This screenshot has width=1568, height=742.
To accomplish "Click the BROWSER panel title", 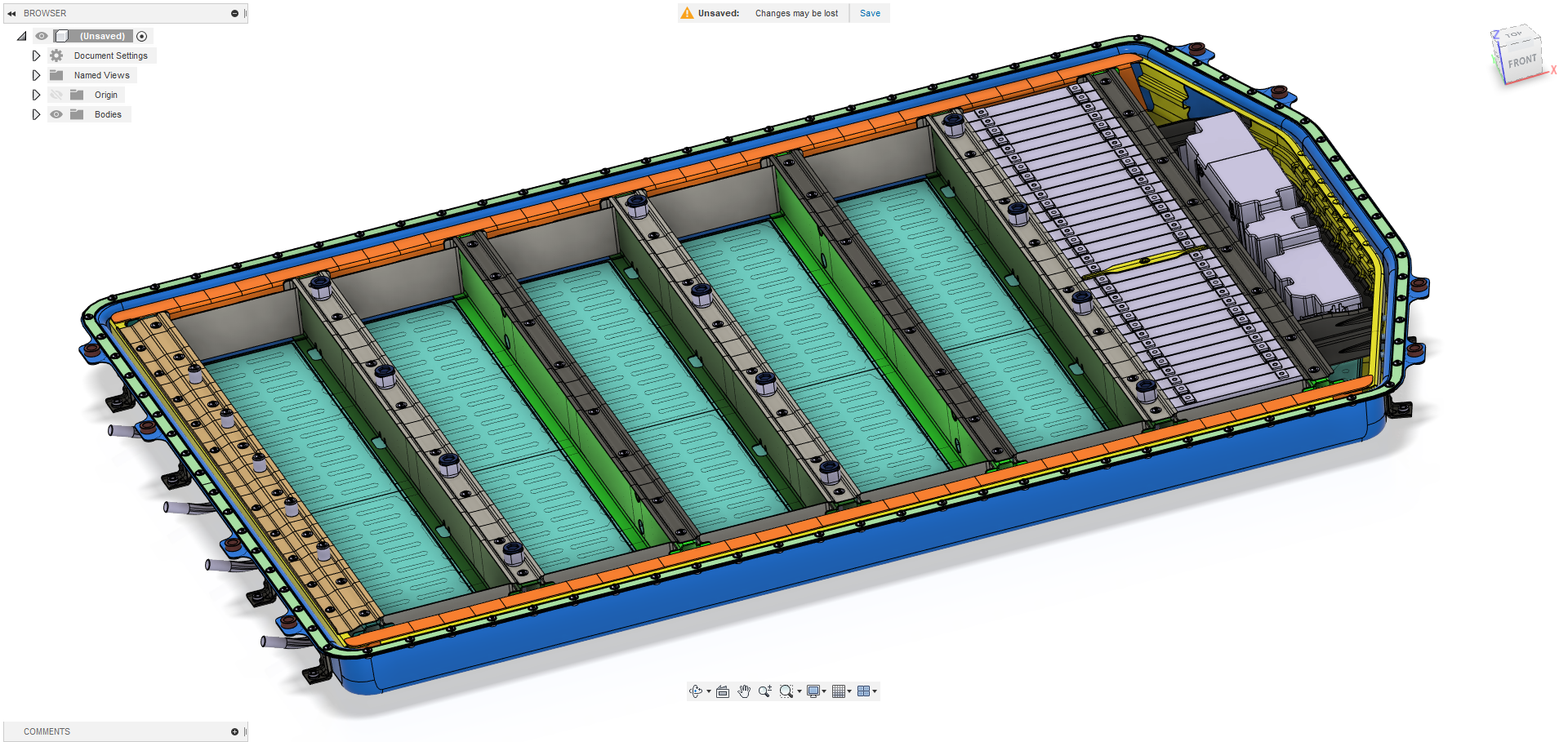I will point(45,13).
